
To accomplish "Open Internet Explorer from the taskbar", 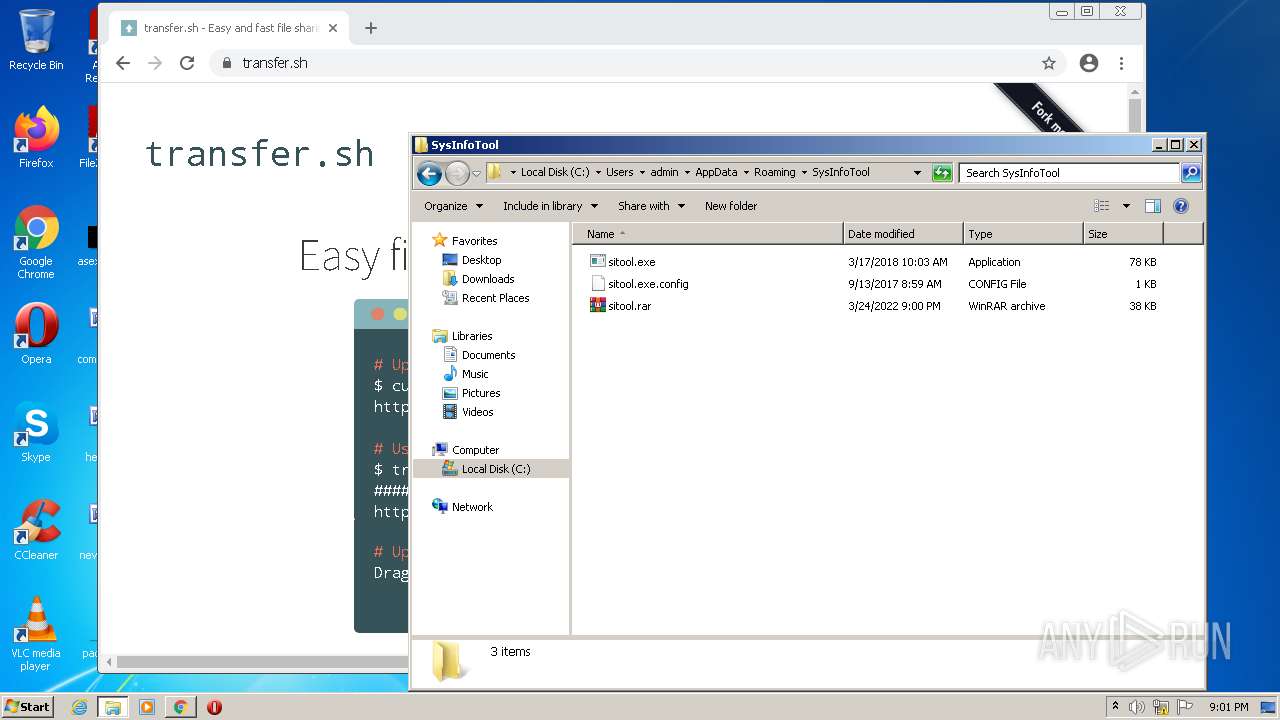I will [x=80, y=707].
